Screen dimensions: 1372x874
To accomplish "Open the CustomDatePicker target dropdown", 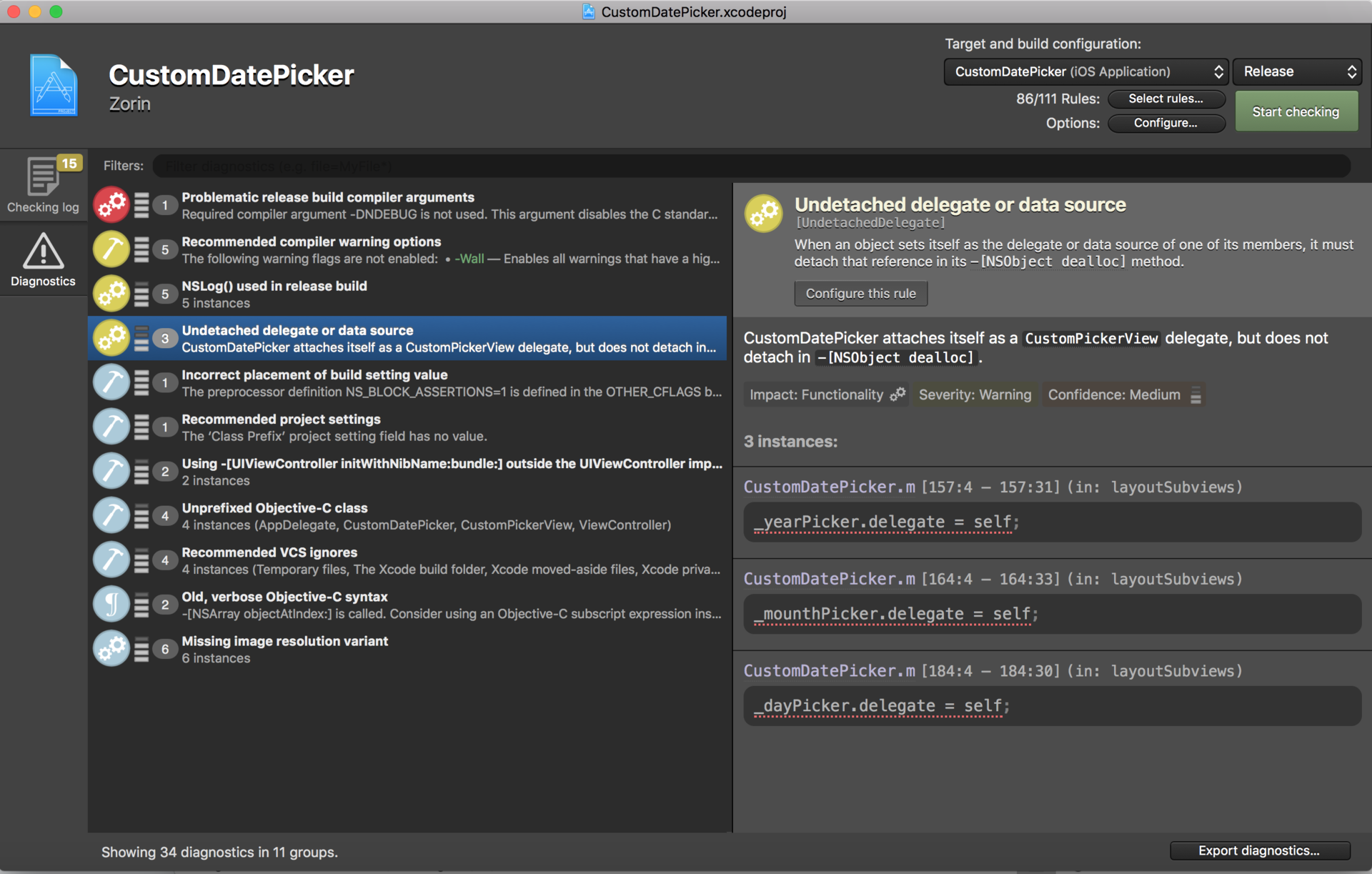I will tap(1085, 71).
